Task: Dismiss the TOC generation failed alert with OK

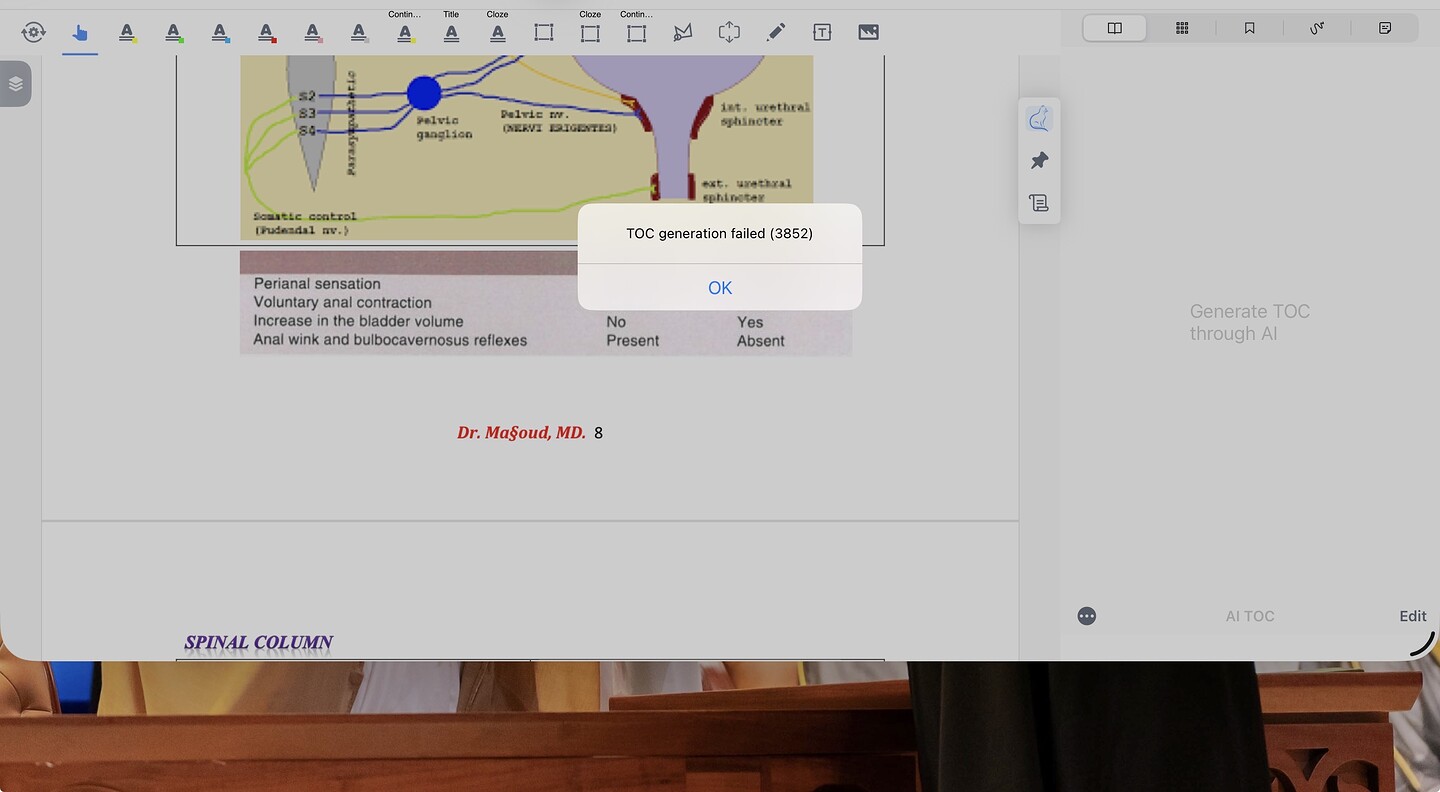Action: 720,288
